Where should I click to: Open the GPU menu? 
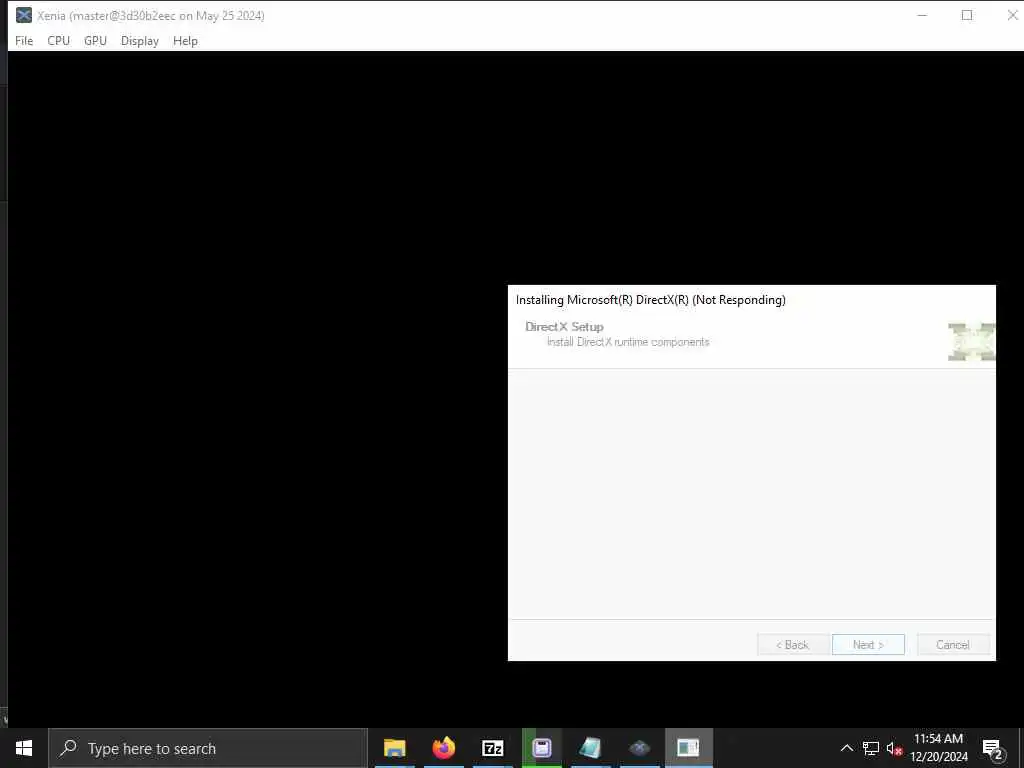coord(95,40)
